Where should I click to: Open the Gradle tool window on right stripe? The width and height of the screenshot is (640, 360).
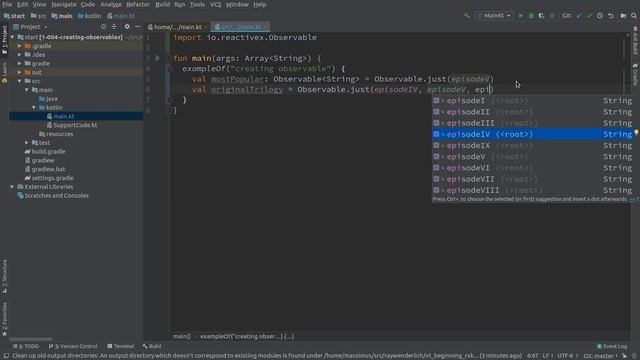click(x=635, y=74)
